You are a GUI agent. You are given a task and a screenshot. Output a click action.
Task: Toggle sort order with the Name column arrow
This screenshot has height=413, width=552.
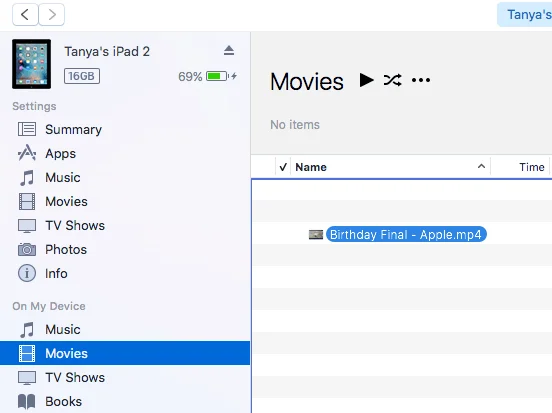481,166
